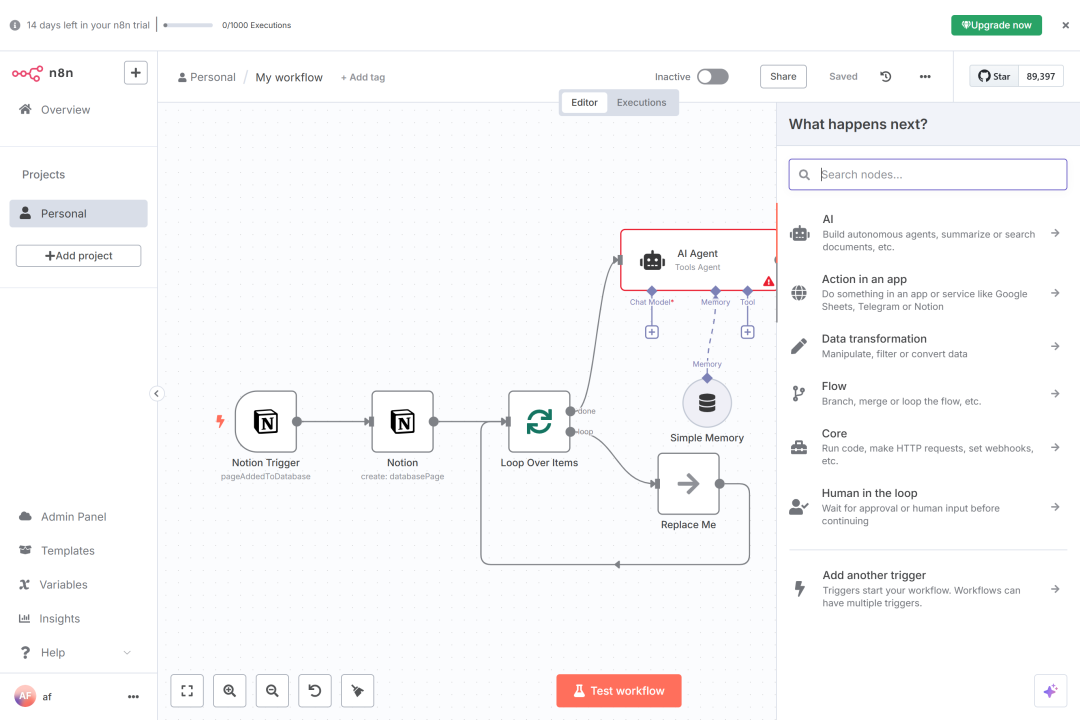This screenshot has height=720, width=1080.
Task: Open user options three-dot menu
Action: 134,697
